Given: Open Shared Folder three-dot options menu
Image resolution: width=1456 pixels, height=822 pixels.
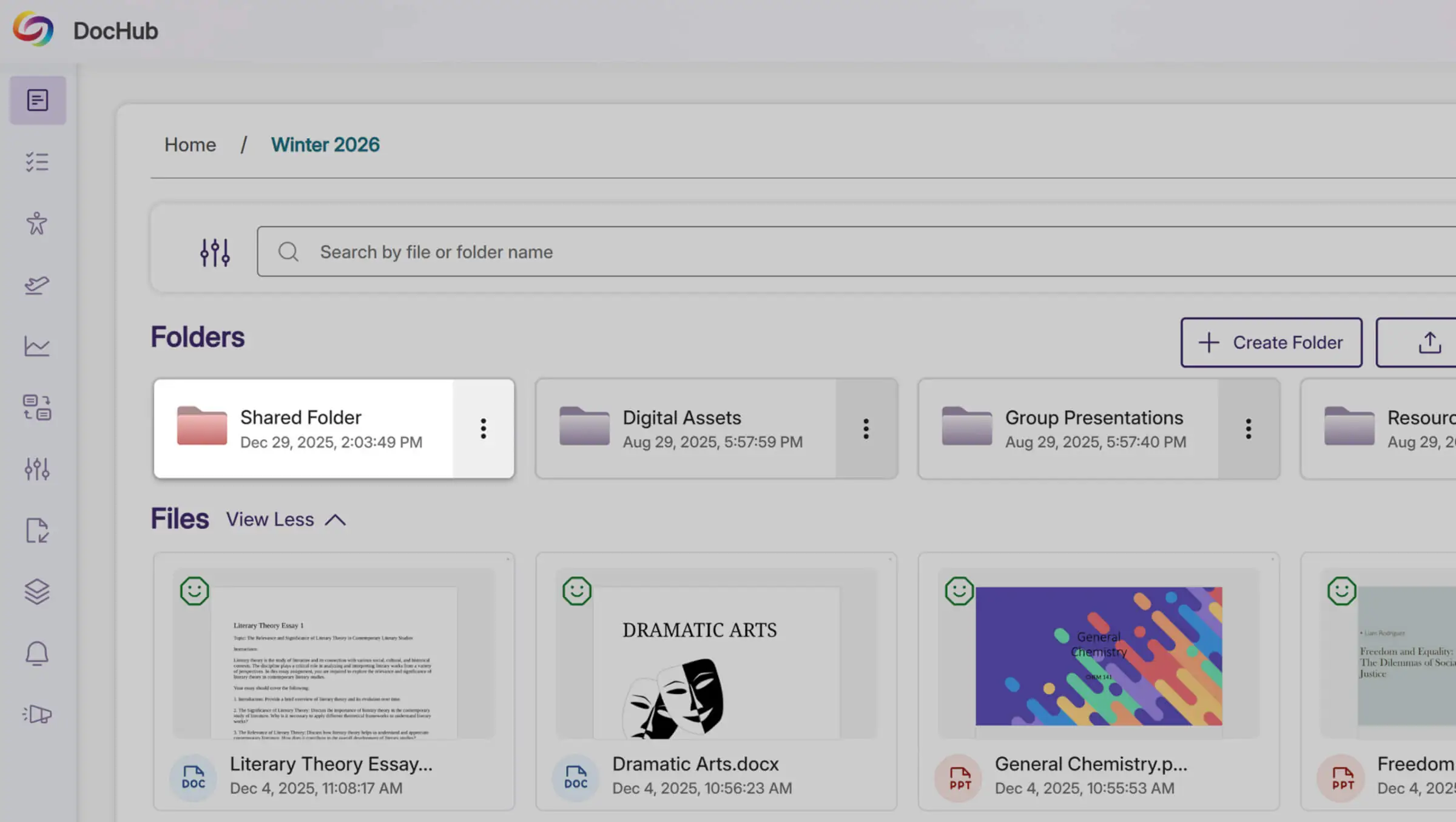Looking at the screenshot, I should point(483,429).
